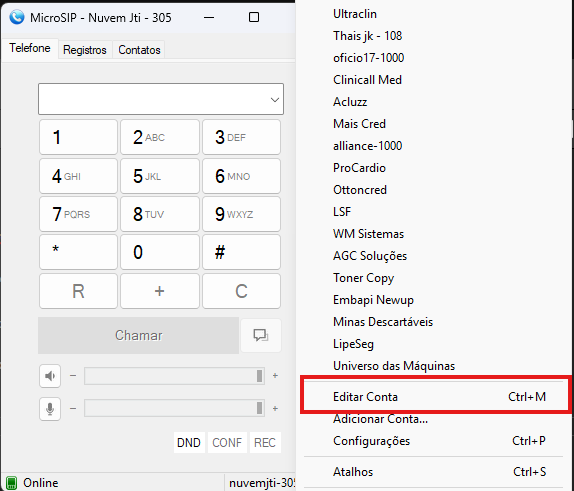574x491 pixels.
Task: Click the asterisk key on keypad
Action: point(78,252)
